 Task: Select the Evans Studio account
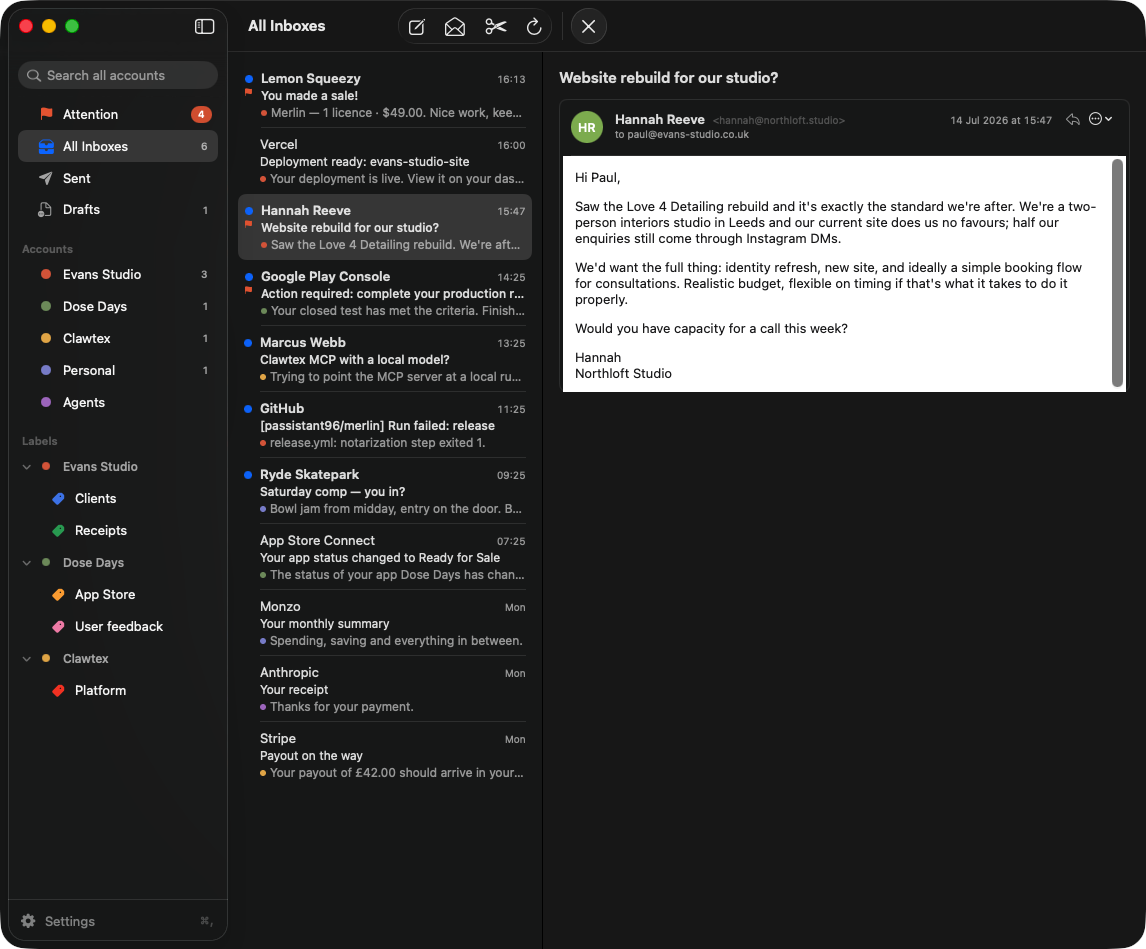coord(118,274)
